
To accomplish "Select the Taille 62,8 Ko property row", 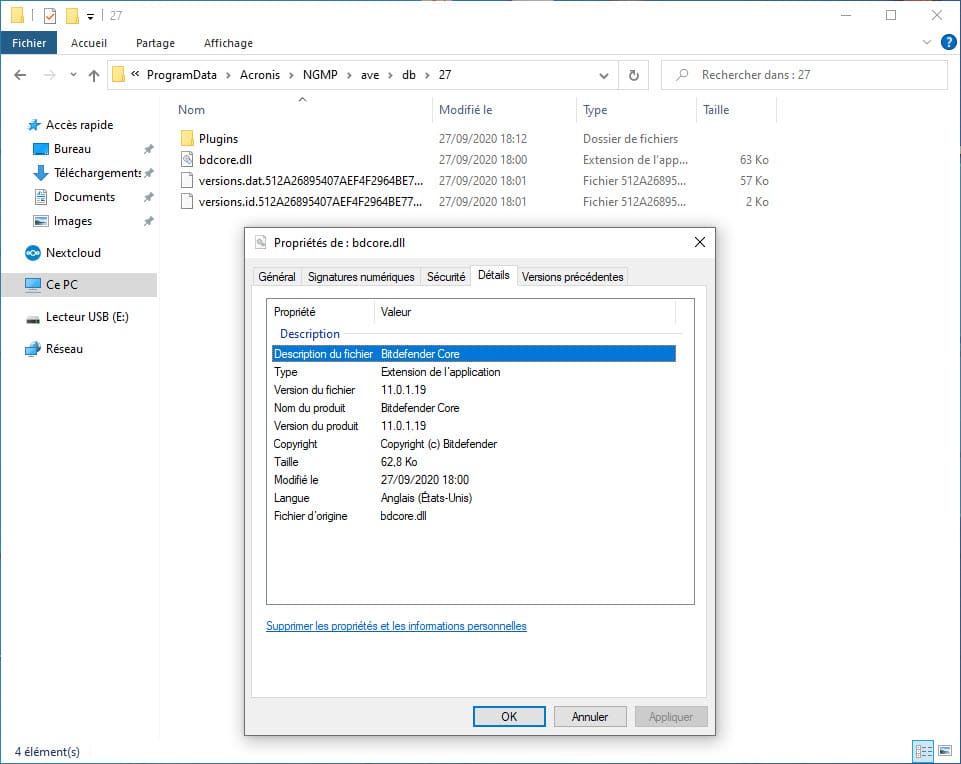I will (474, 462).
